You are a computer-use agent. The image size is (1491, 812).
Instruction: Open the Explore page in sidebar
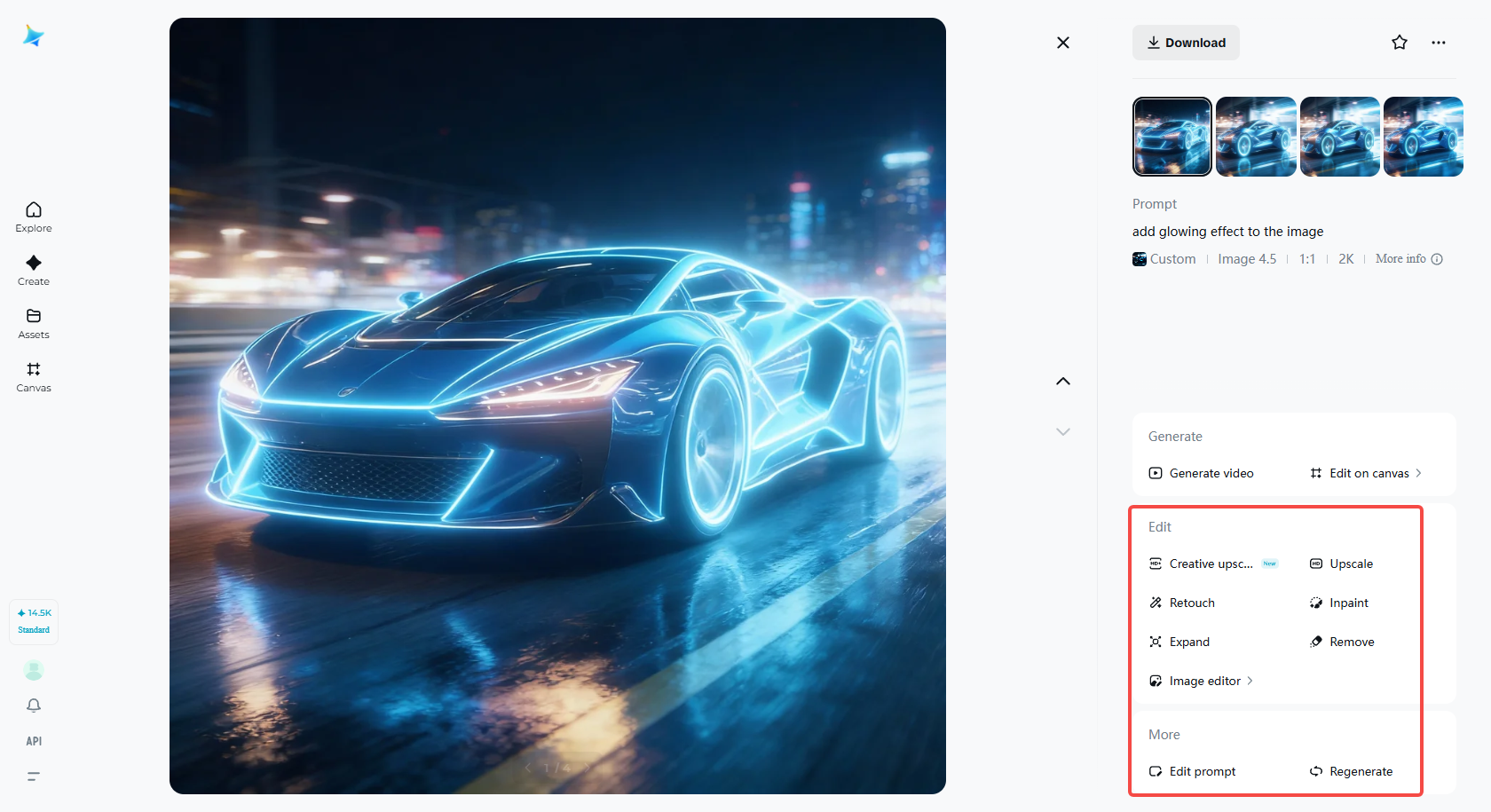[x=34, y=217]
